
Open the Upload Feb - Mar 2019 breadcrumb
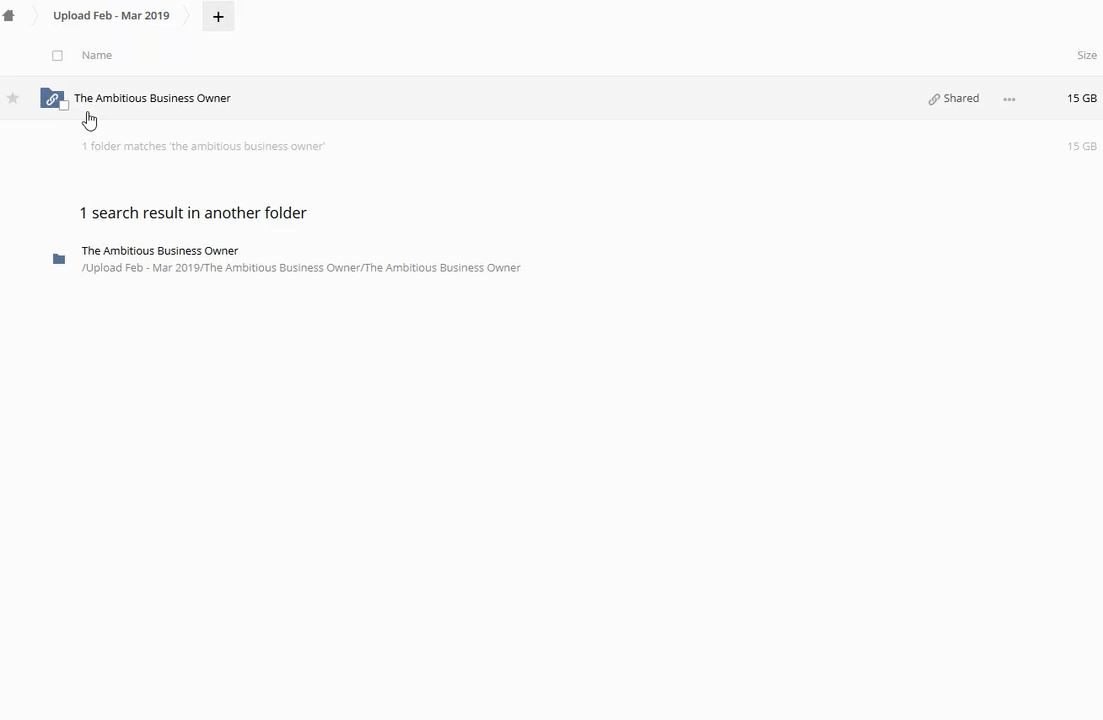[111, 16]
